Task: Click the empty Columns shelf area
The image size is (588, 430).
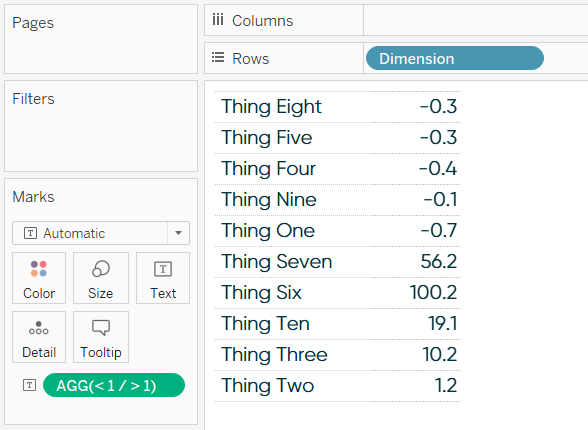Action: tap(476, 20)
